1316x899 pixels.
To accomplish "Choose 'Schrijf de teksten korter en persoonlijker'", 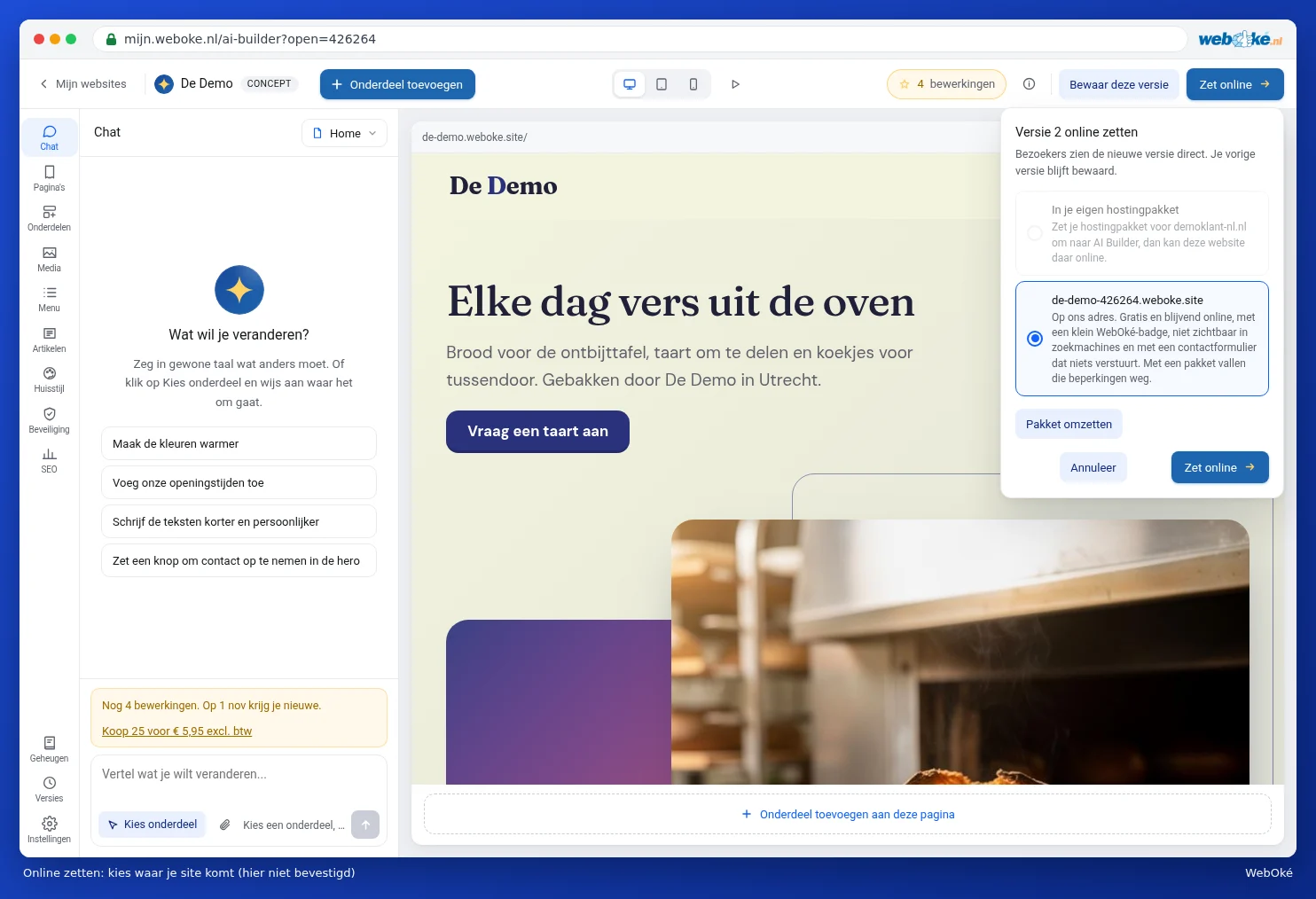I will 239,521.
